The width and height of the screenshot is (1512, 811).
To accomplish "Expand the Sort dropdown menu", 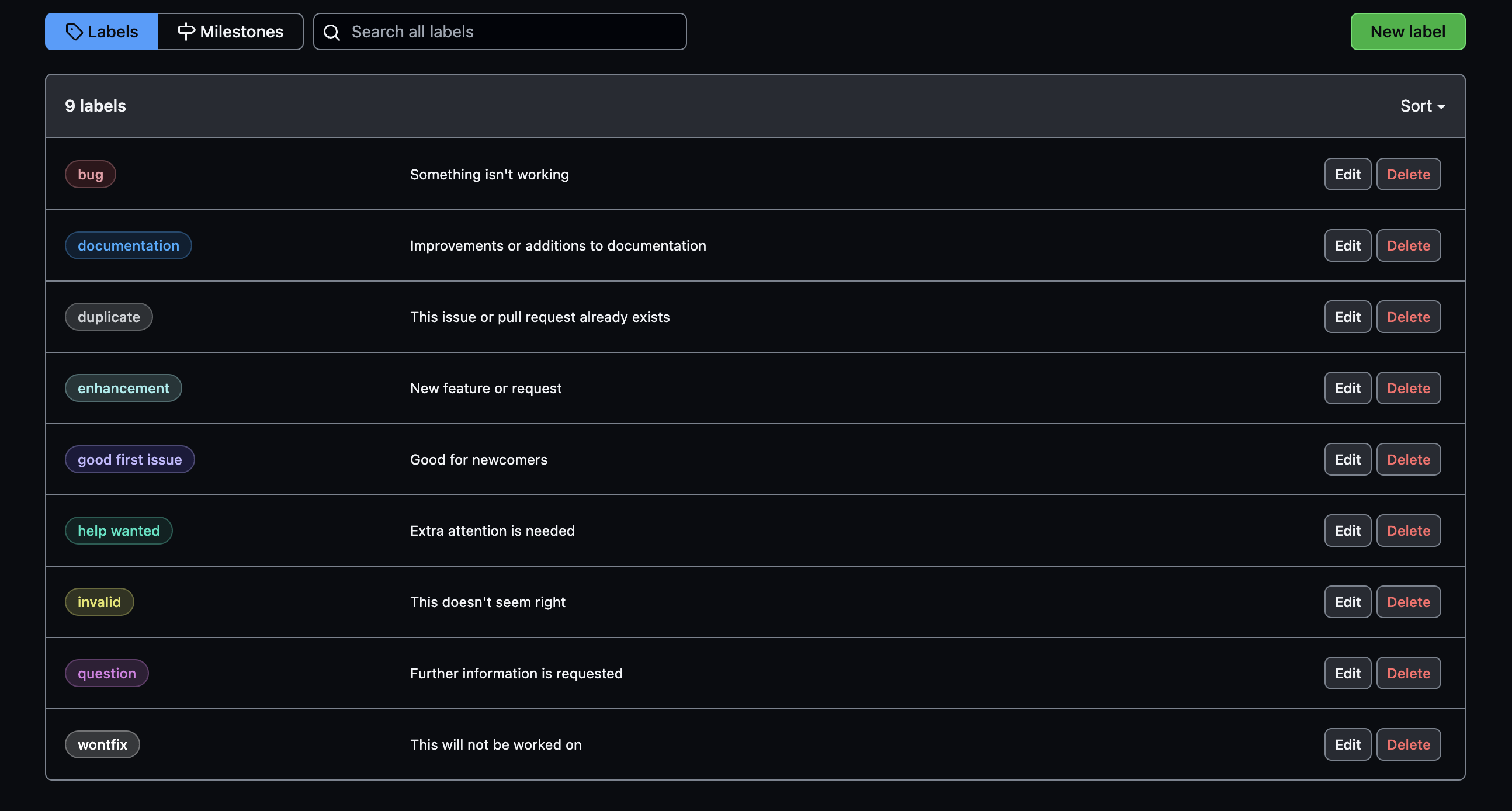I will (1422, 106).
